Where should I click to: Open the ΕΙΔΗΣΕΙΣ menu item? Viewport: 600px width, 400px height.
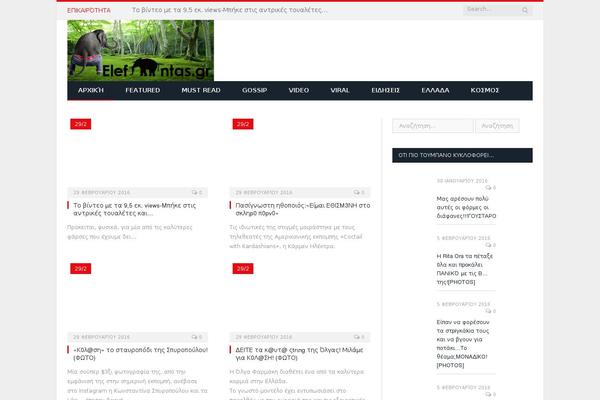pyautogui.click(x=385, y=90)
